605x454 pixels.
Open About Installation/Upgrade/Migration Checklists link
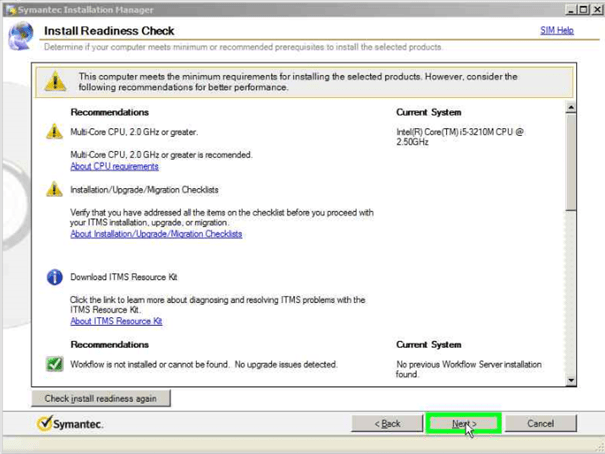(x=156, y=234)
